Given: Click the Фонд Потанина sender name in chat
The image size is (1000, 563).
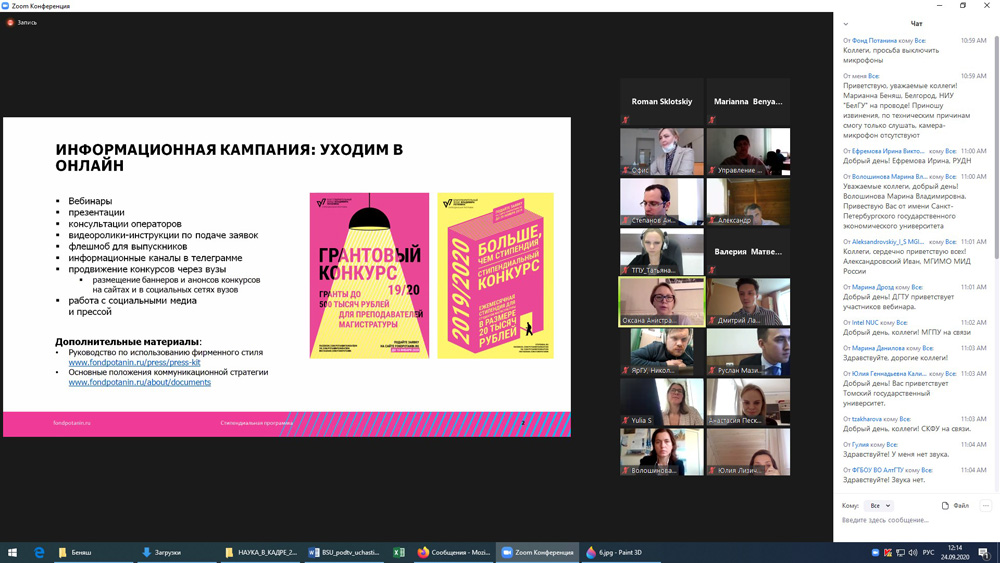Looking at the screenshot, I should (x=874, y=41).
